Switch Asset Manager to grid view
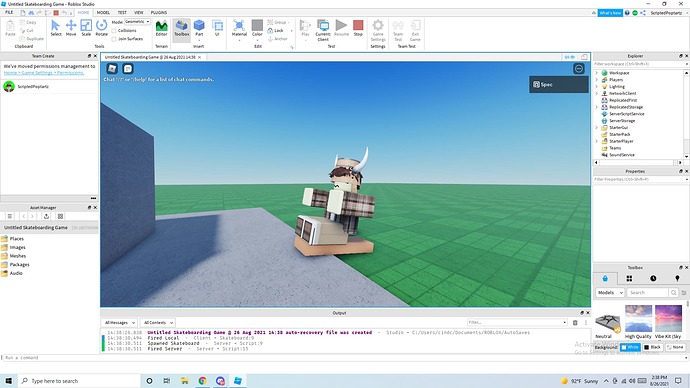690x388 pixels. (x=60, y=216)
